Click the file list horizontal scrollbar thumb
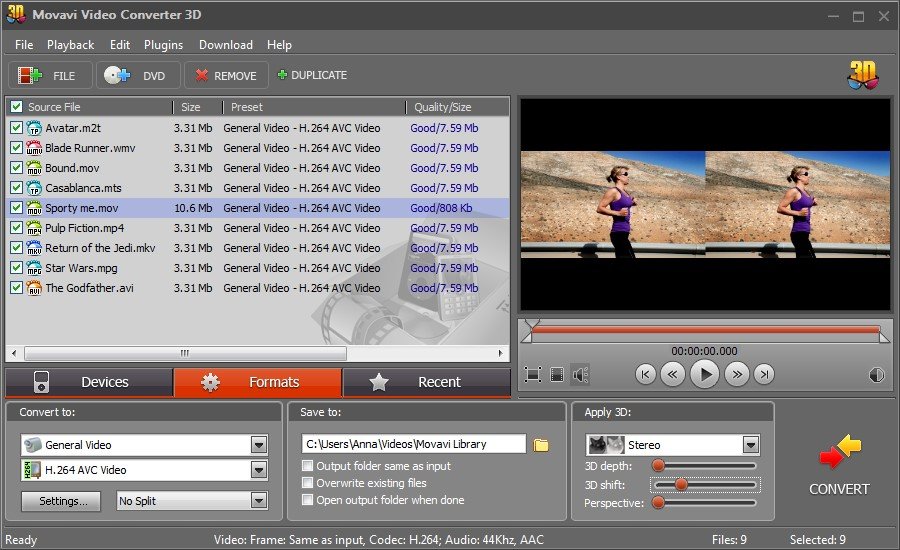This screenshot has height=550, width=900. coord(185,353)
